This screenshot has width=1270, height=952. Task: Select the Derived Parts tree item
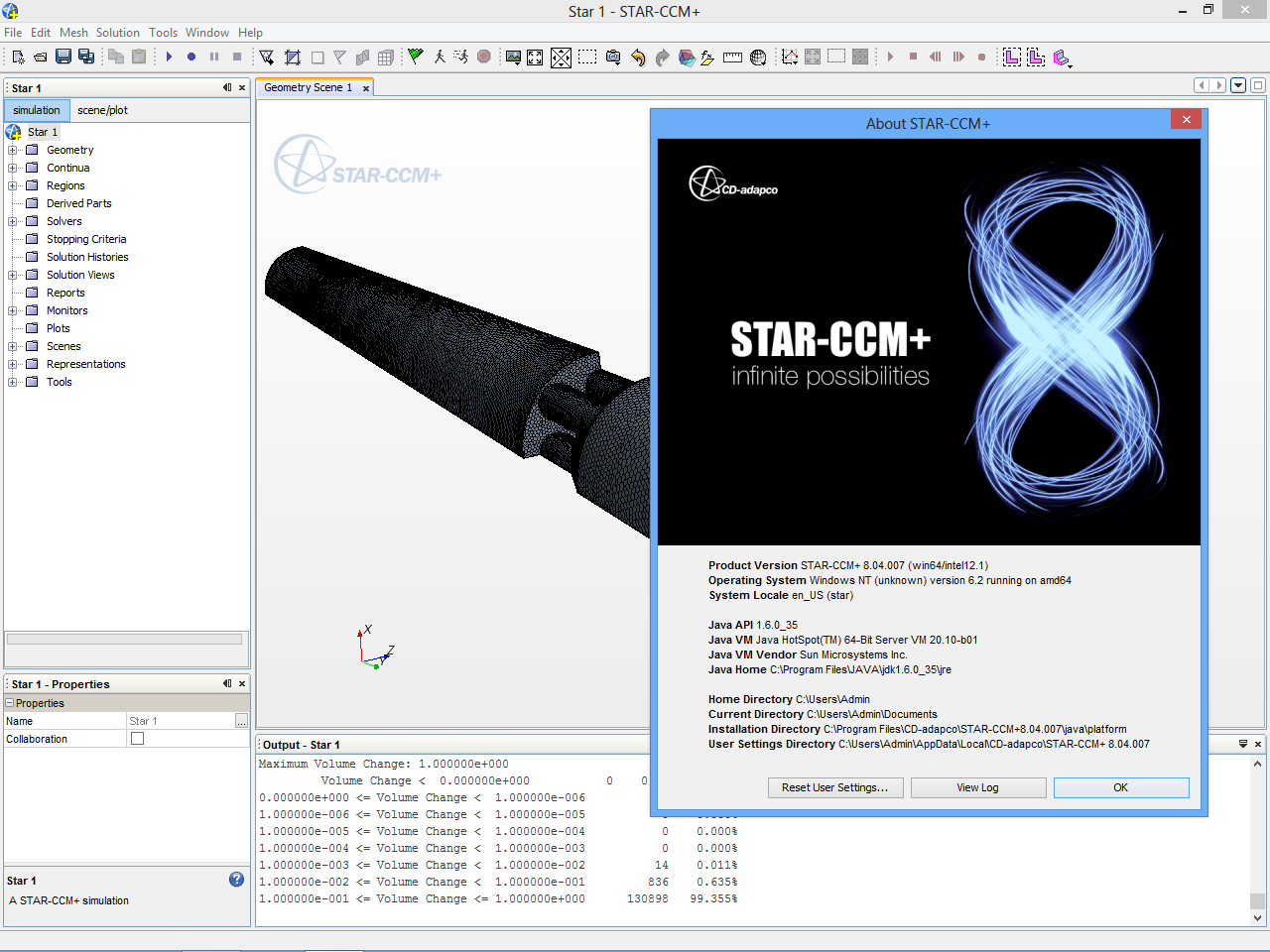pyautogui.click(x=78, y=203)
